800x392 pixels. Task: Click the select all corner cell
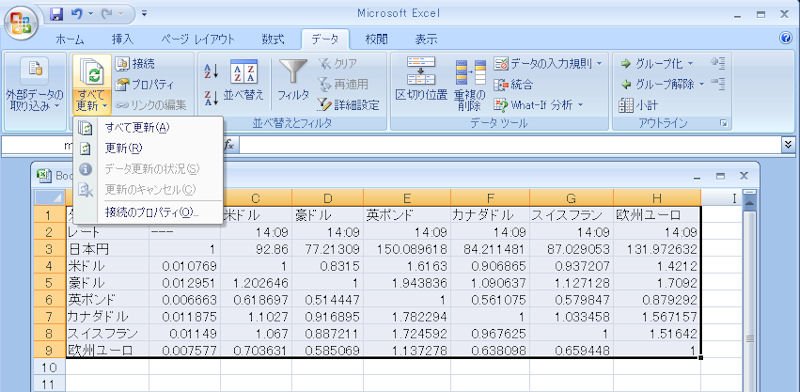[50, 198]
